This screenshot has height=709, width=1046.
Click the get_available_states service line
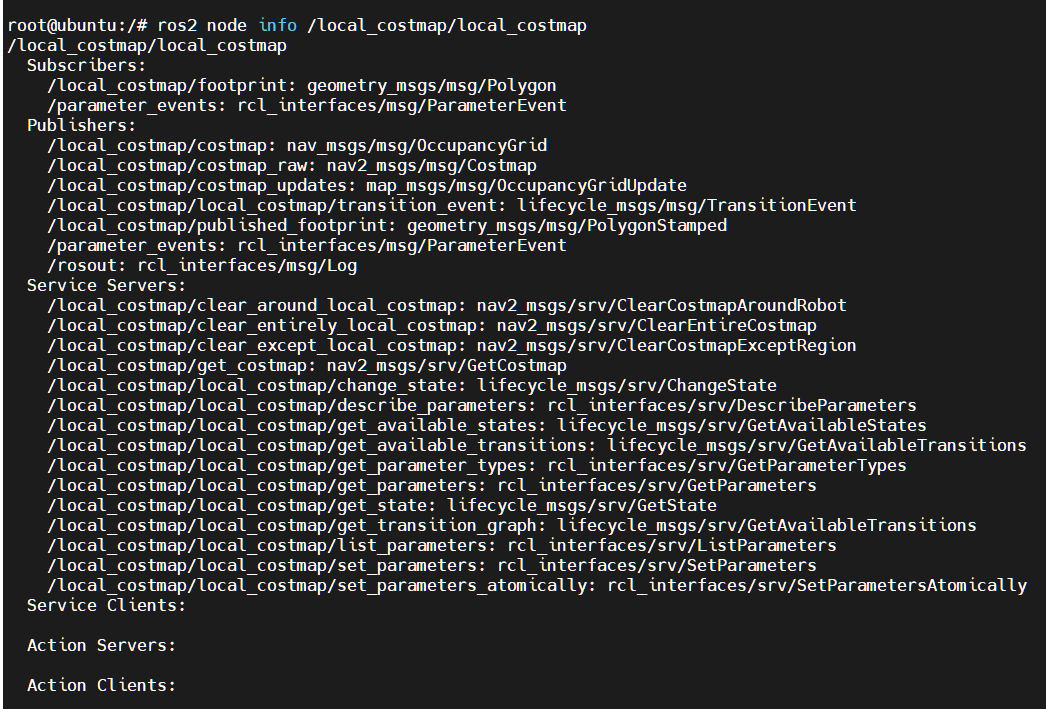point(486,426)
